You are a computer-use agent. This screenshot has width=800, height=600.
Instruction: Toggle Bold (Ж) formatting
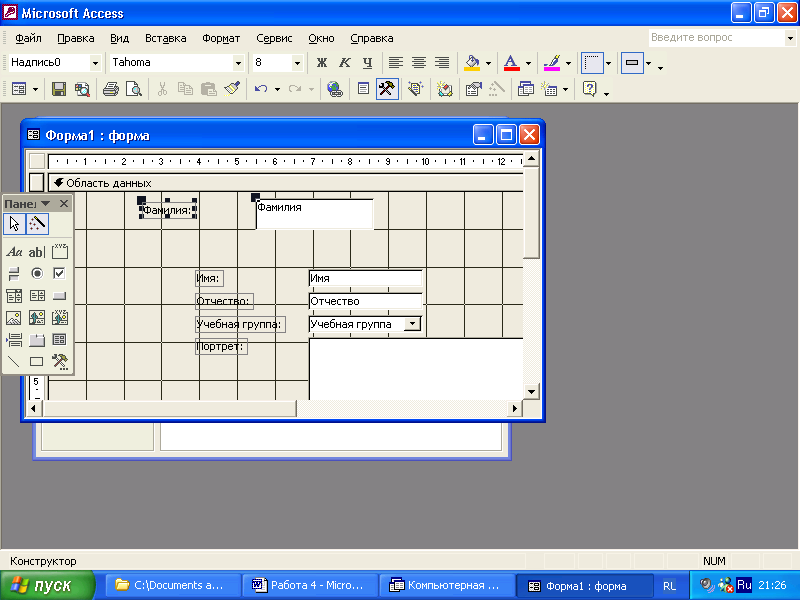[321, 63]
